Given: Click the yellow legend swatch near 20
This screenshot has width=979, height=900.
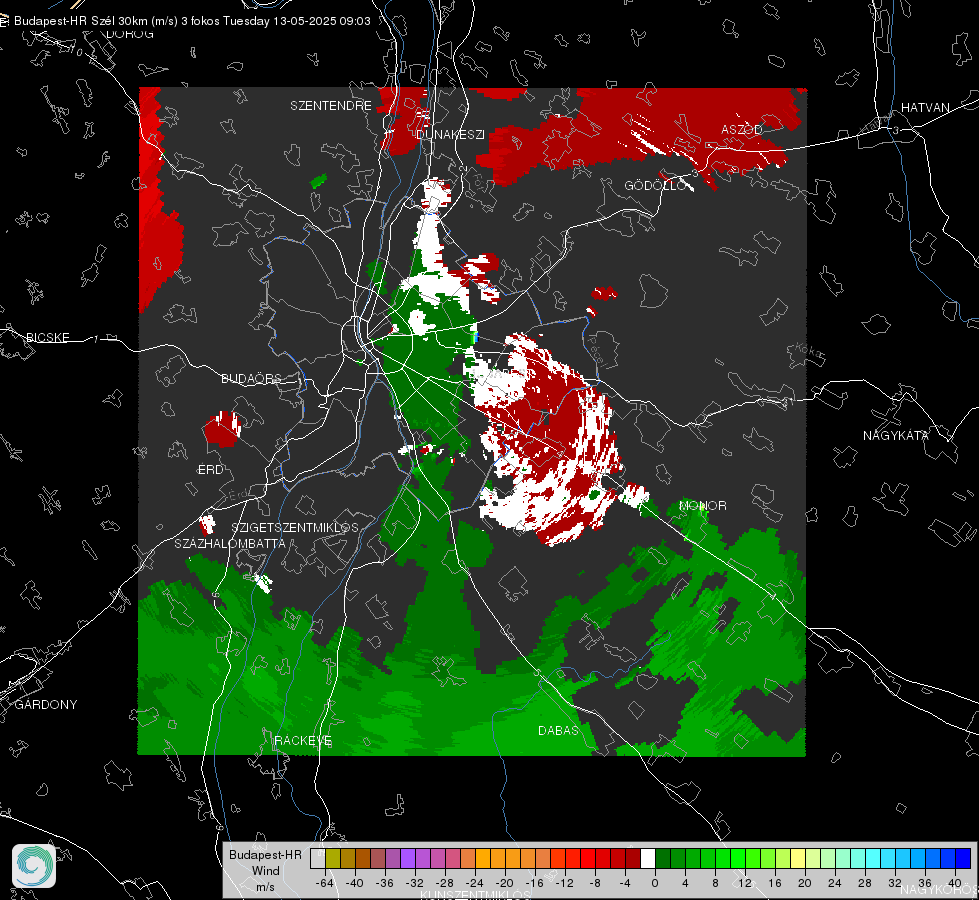Looking at the screenshot, I should pos(798,858).
